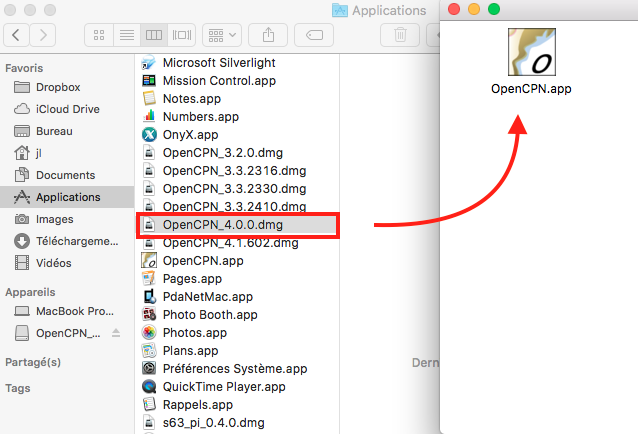Click the iCloud Drive cloud icon
Screen dimensions: 638x434
click(x=22, y=109)
